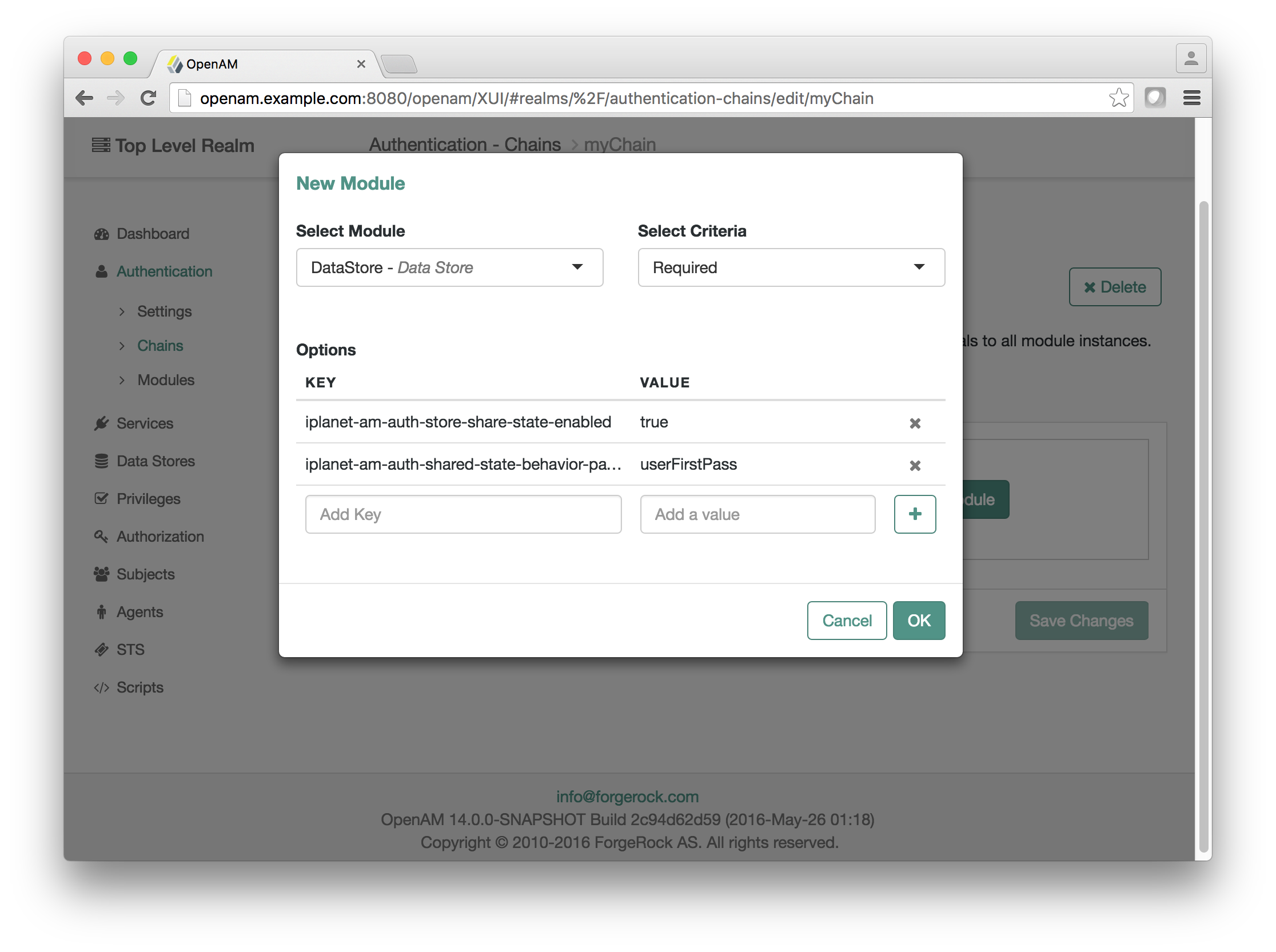The width and height of the screenshot is (1276, 952).
Task: Open Privileges in the sidebar
Action: [148, 498]
